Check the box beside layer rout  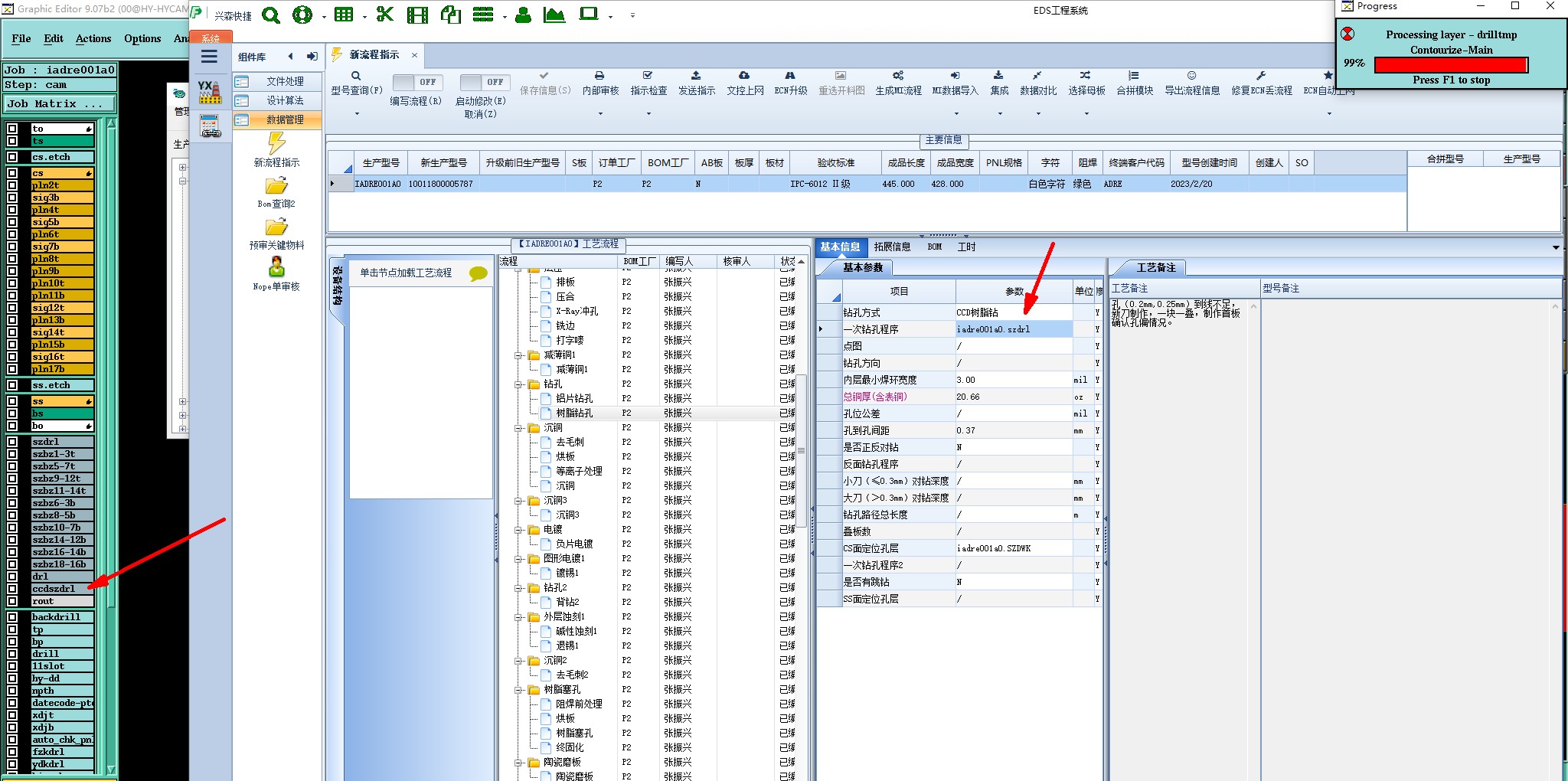(x=12, y=601)
